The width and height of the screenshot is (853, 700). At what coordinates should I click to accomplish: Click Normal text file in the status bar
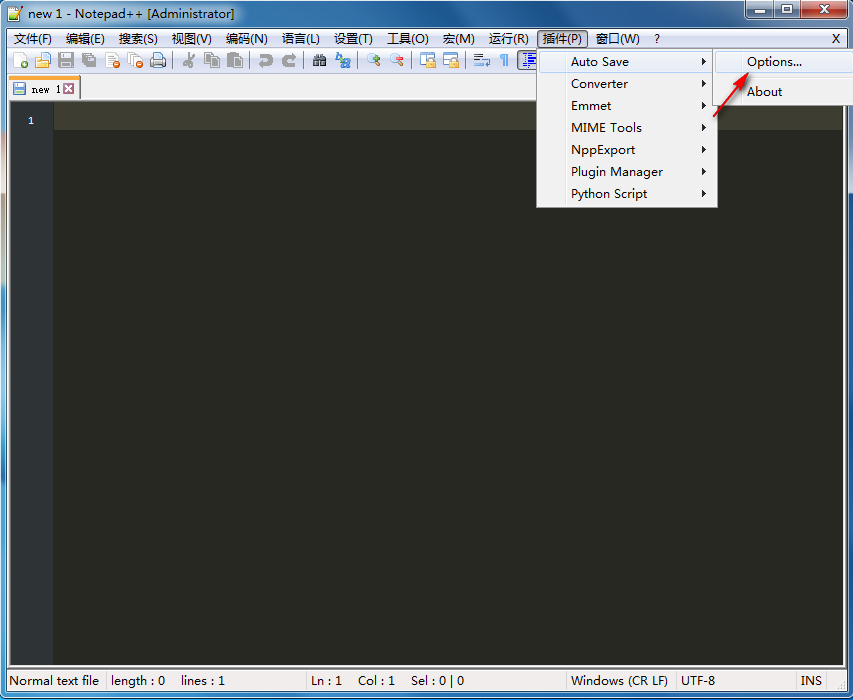pos(54,680)
